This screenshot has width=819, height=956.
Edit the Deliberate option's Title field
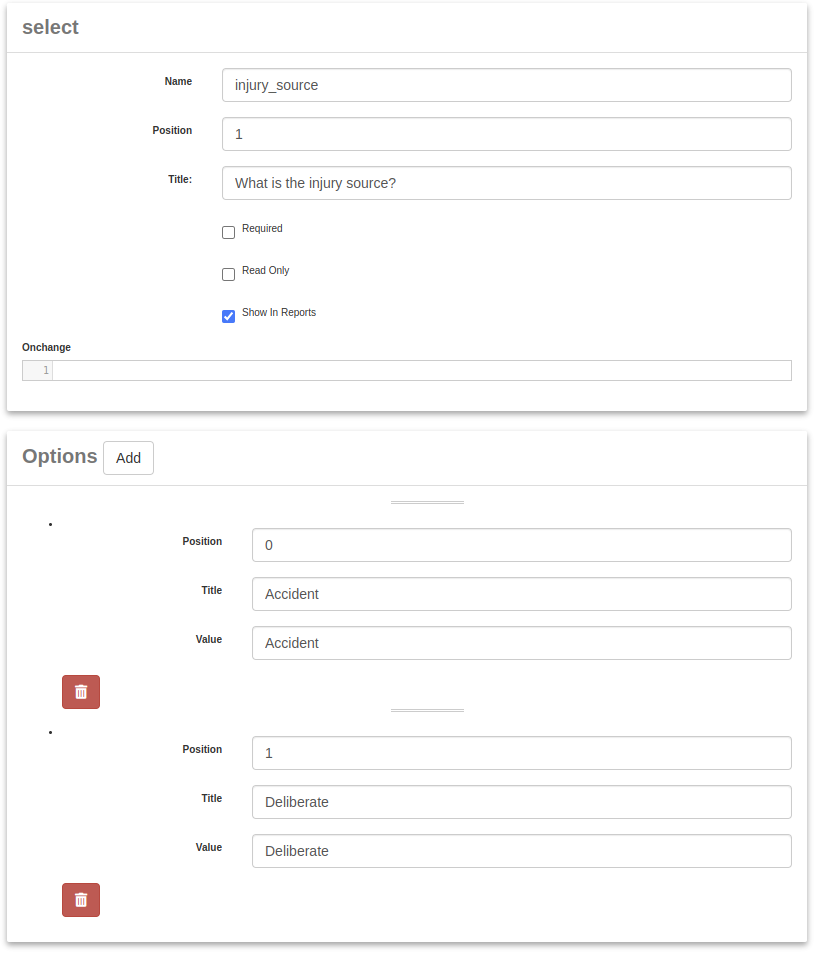pos(521,802)
